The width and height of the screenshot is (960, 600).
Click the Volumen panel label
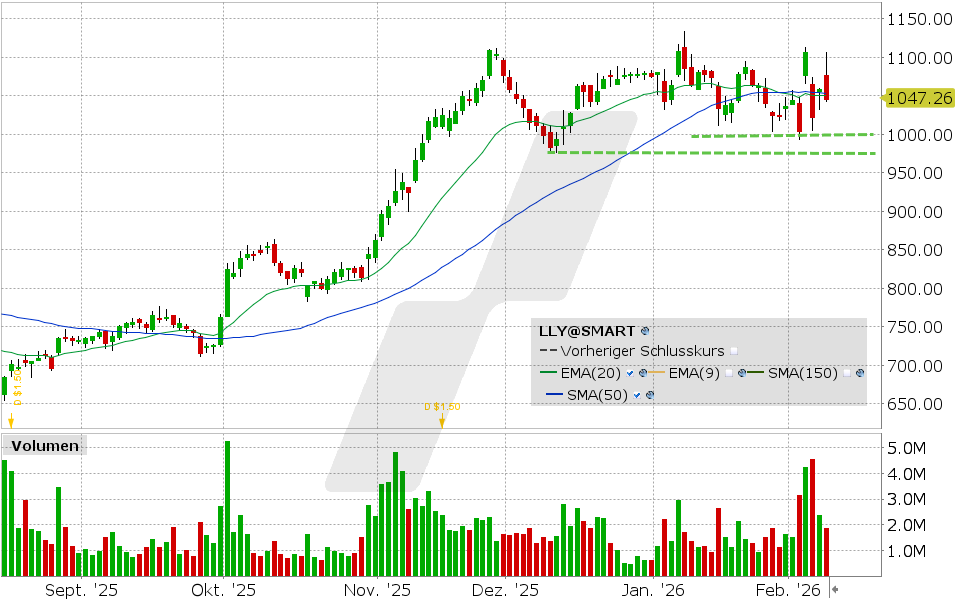[x=44, y=446]
